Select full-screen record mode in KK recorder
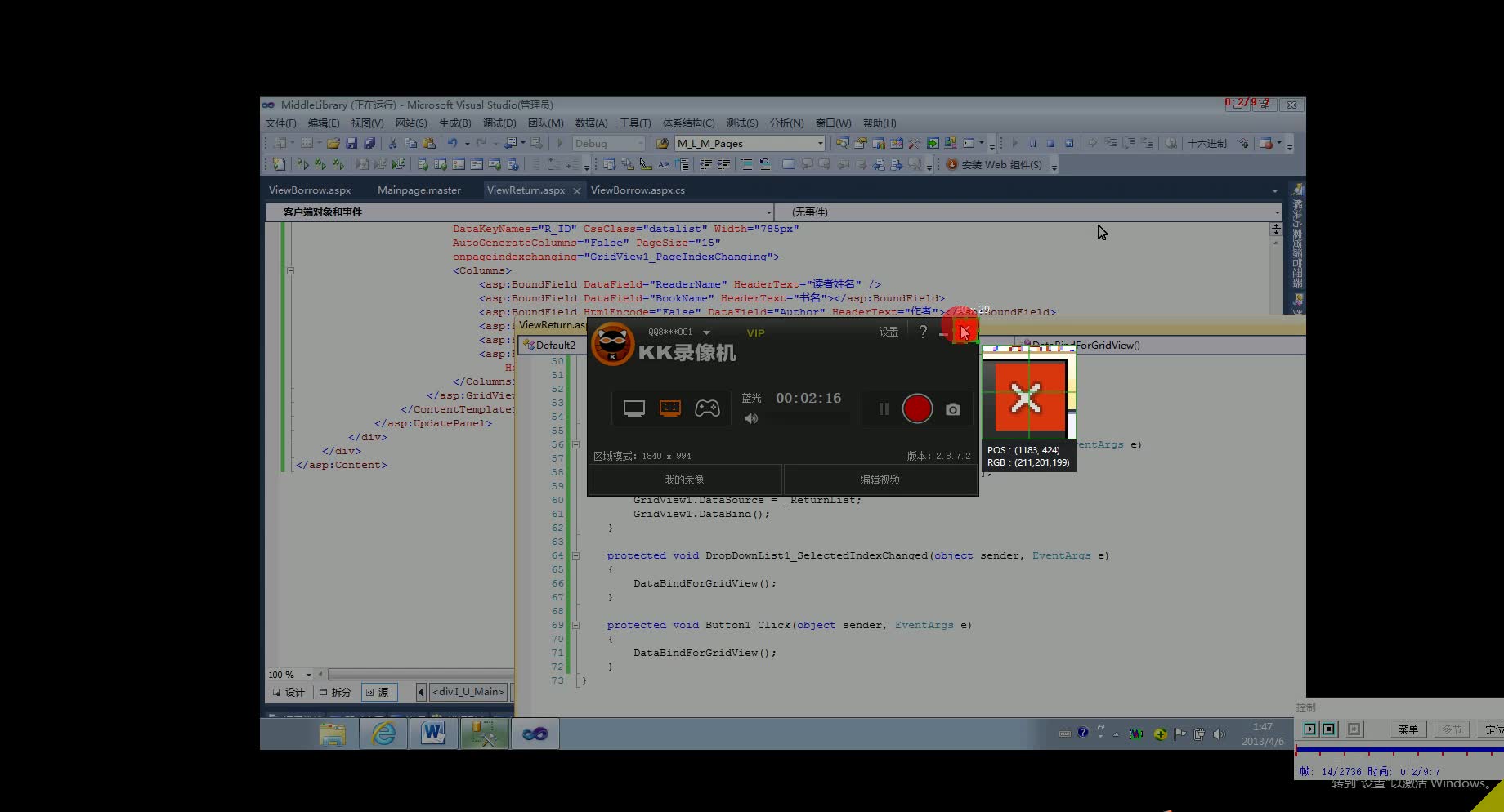 point(634,408)
